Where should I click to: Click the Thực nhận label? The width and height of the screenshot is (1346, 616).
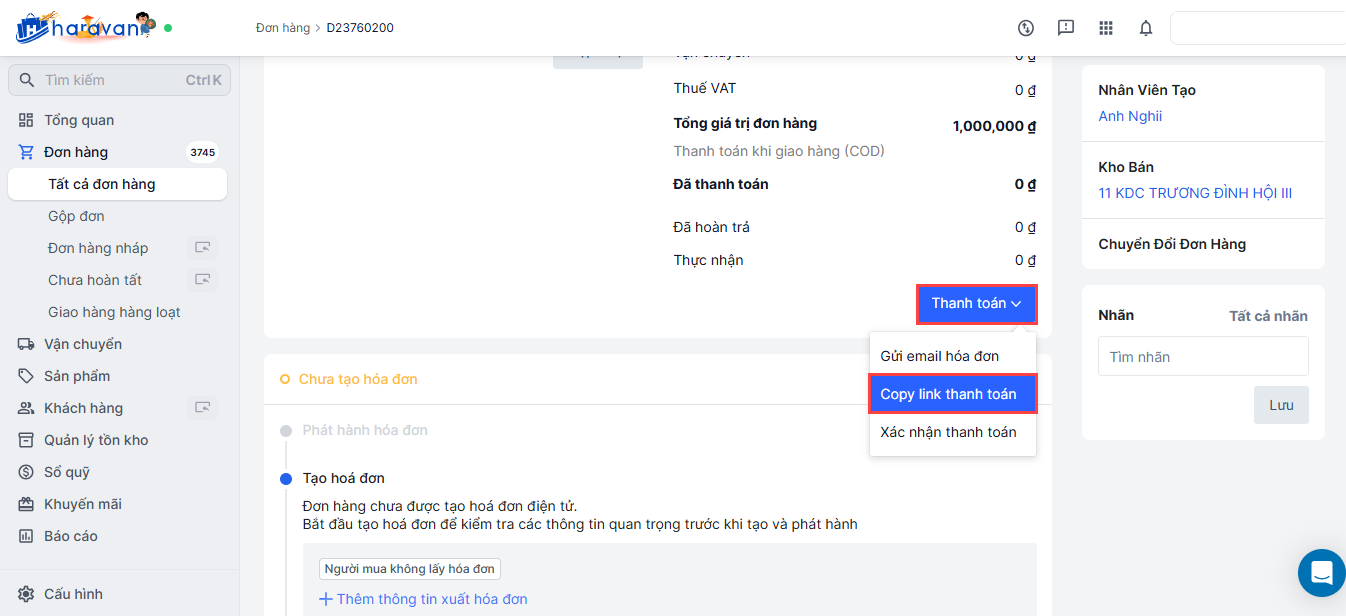pos(709,260)
